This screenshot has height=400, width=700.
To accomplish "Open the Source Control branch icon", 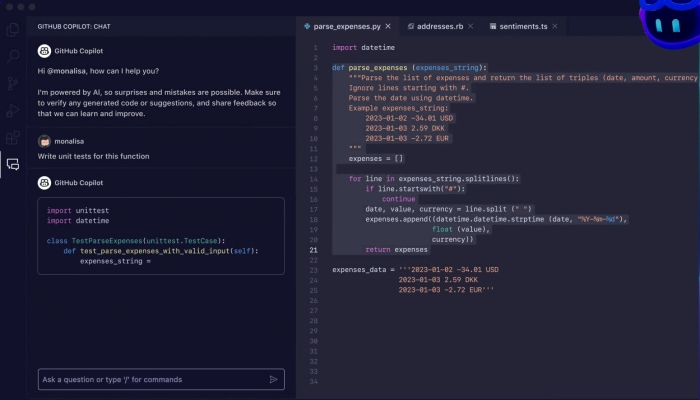I will point(13,84).
